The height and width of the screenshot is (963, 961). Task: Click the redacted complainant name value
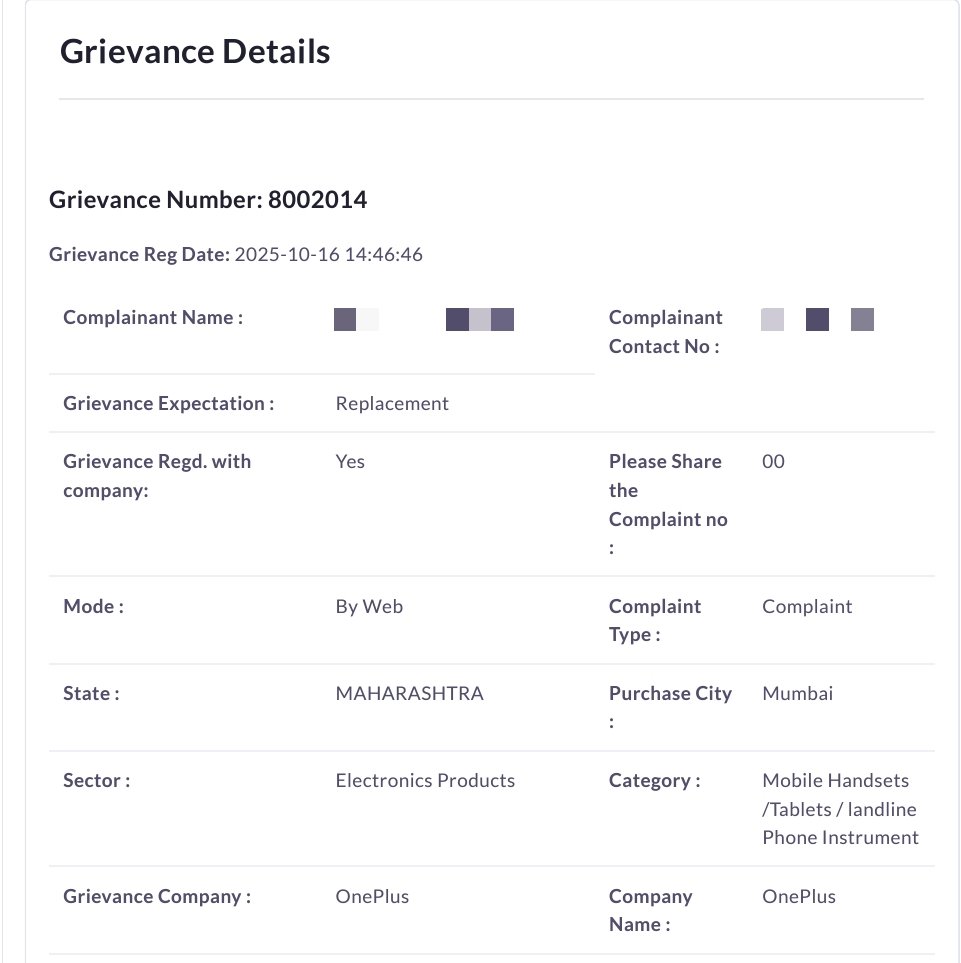[x=420, y=318]
